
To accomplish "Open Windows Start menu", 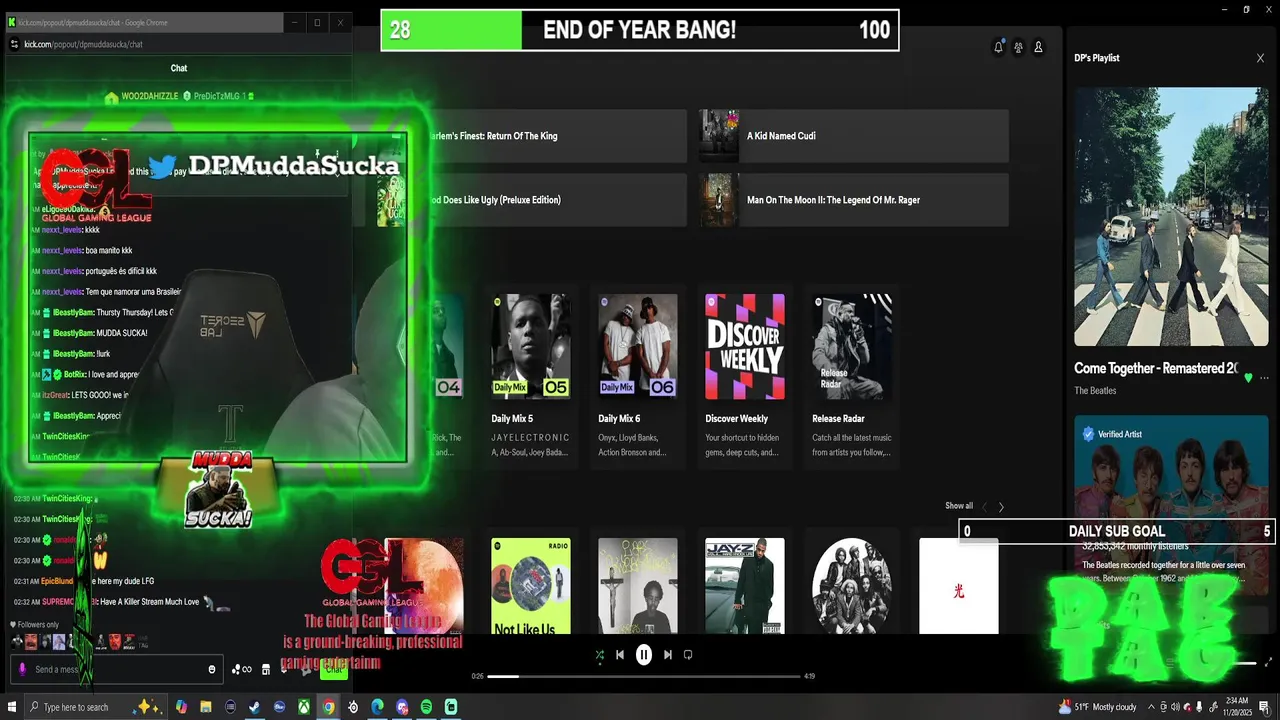I will [x=13, y=707].
